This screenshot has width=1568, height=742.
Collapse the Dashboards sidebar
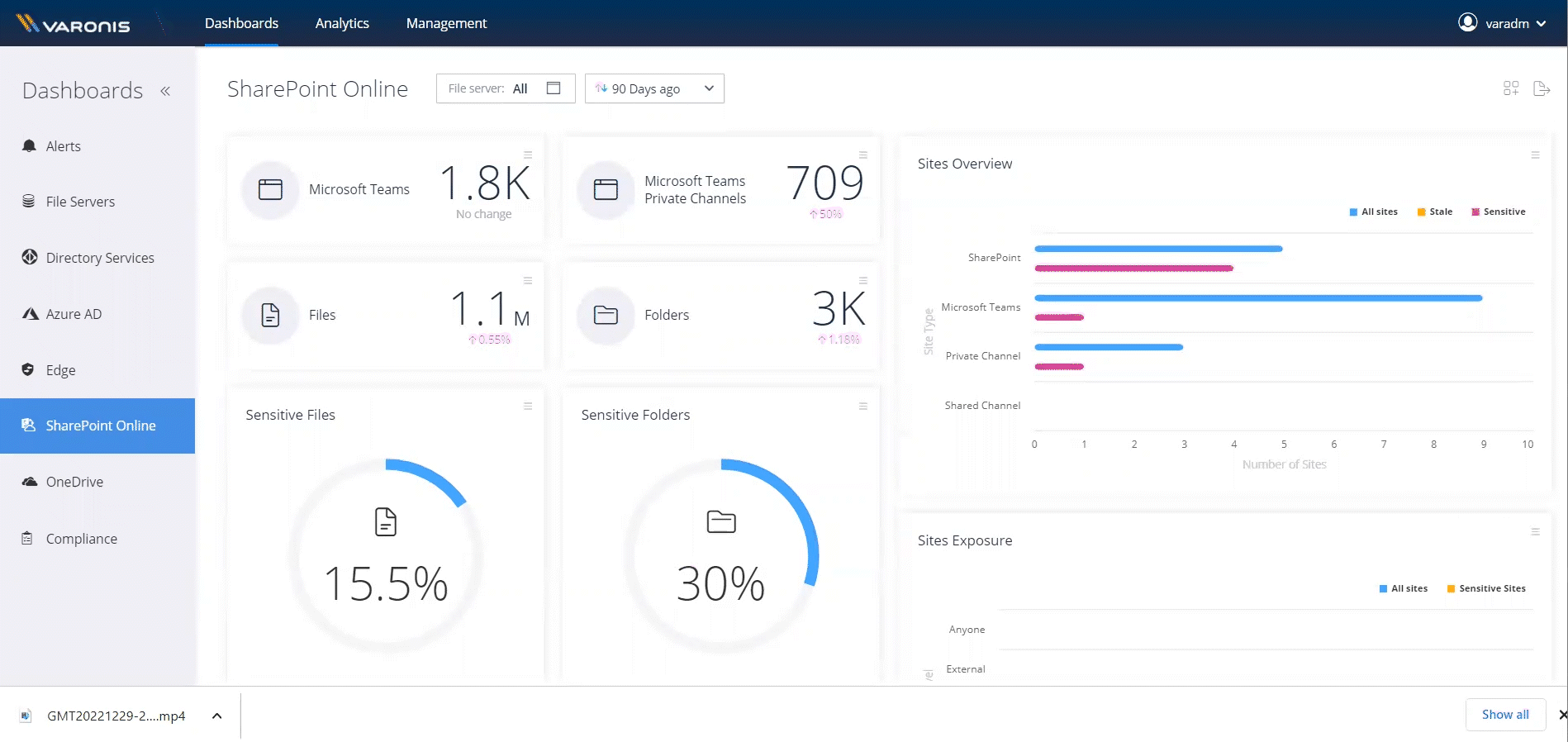[x=165, y=91]
